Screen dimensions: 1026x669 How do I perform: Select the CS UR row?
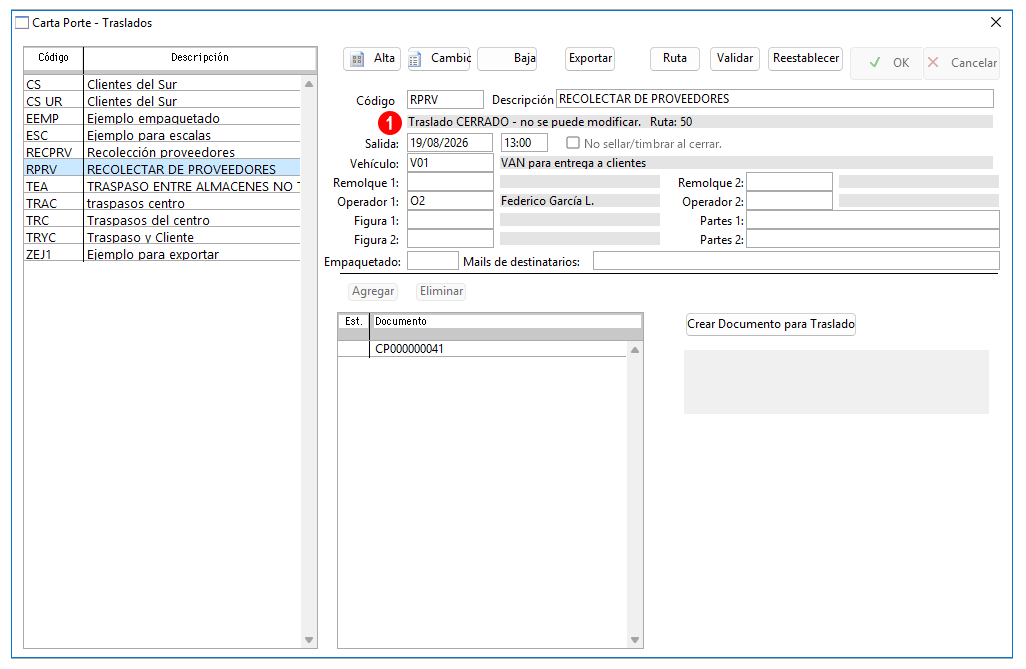162,101
